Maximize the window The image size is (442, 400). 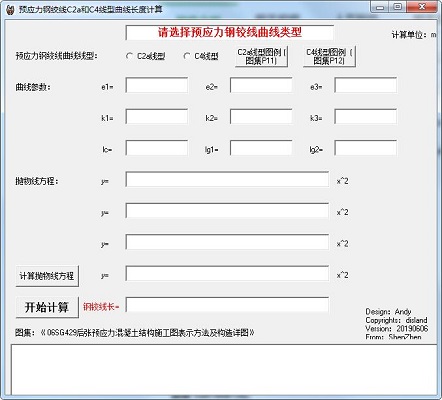coord(397,7)
